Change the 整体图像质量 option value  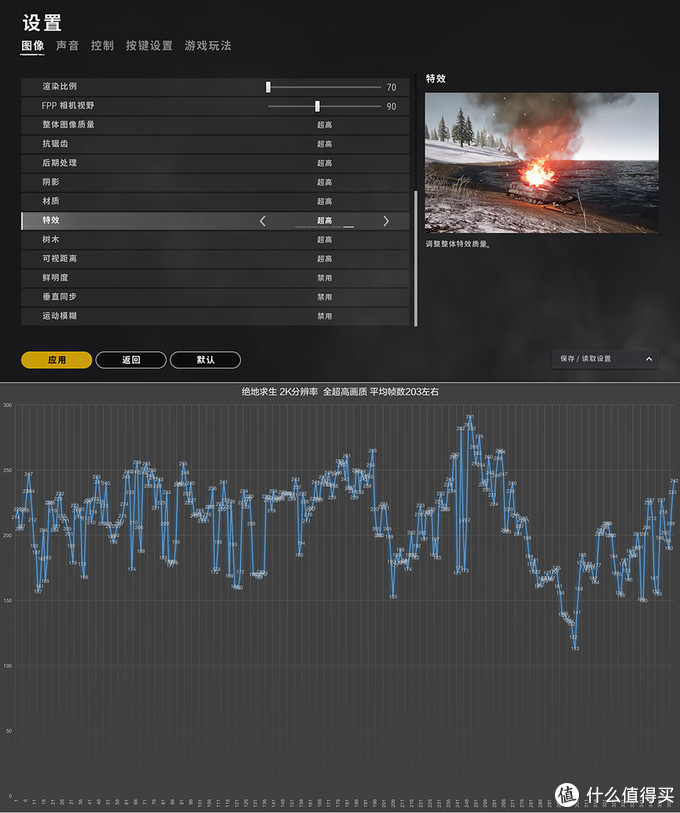[324, 125]
